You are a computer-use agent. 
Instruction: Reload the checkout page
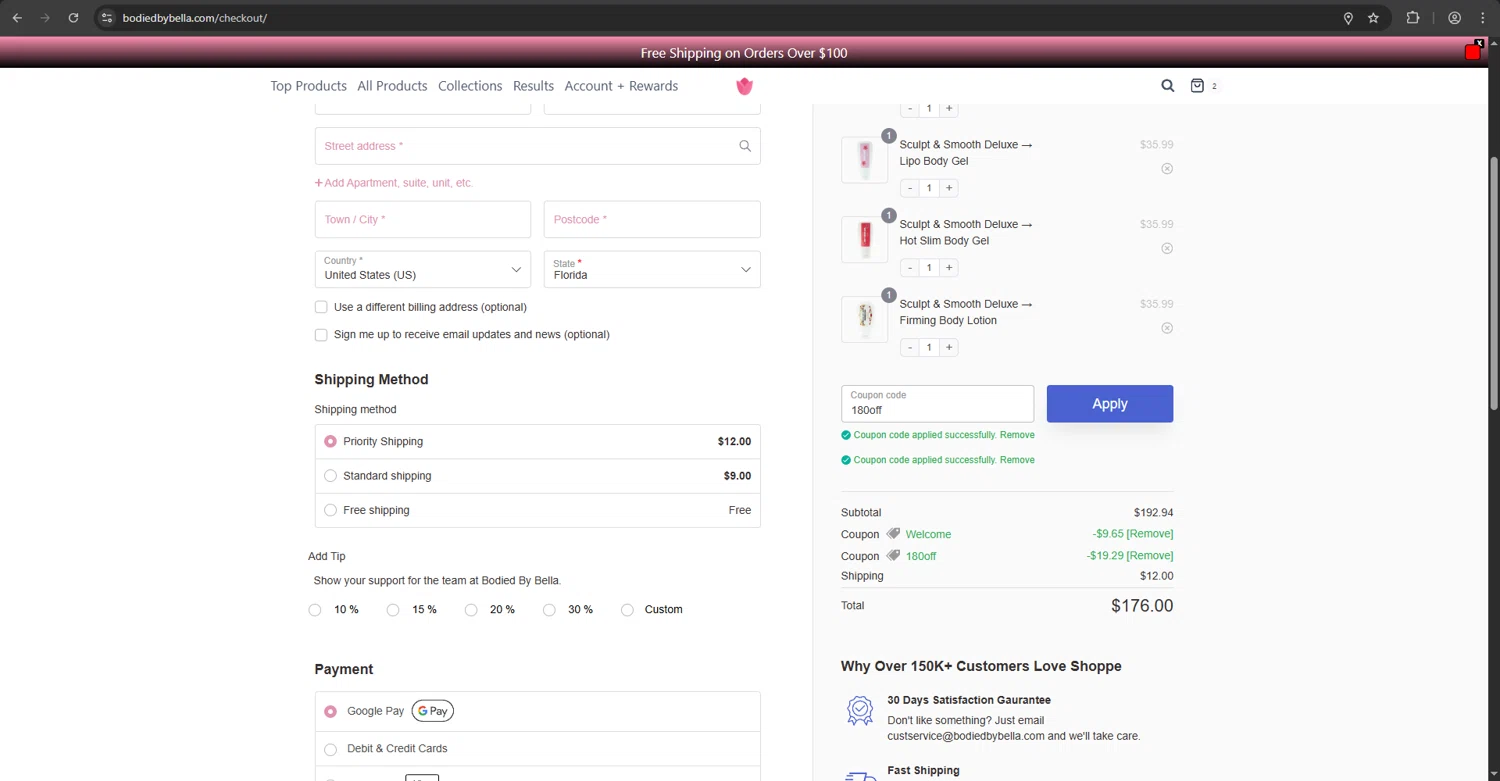click(x=73, y=18)
